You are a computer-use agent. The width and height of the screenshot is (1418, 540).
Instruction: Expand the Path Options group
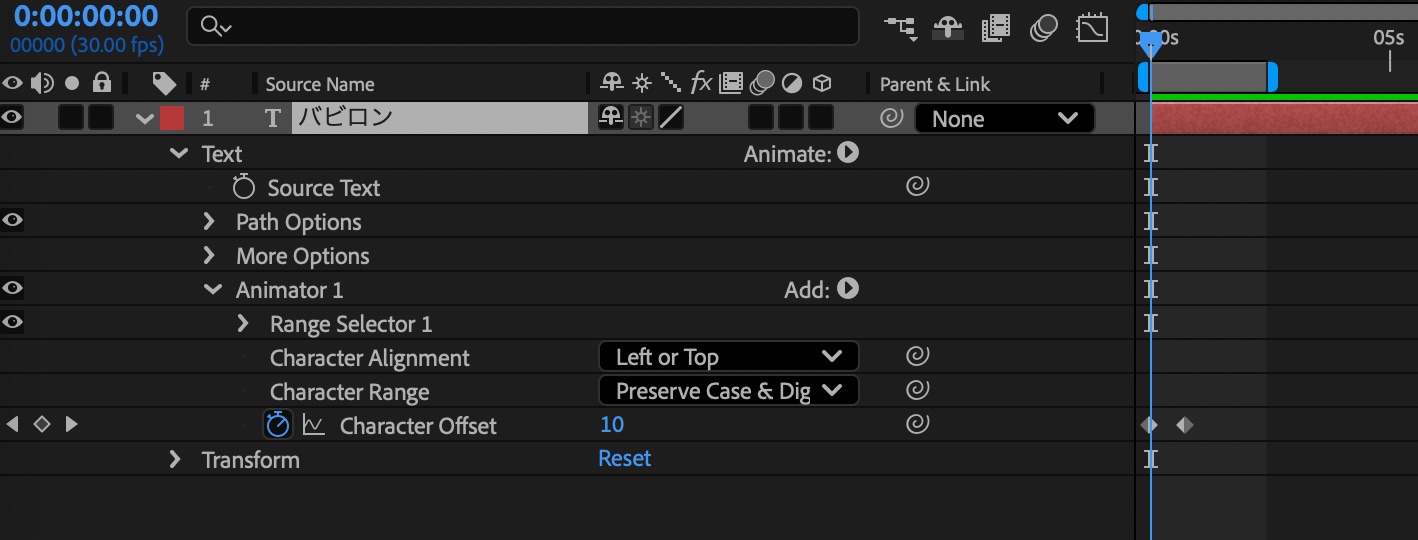click(209, 221)
